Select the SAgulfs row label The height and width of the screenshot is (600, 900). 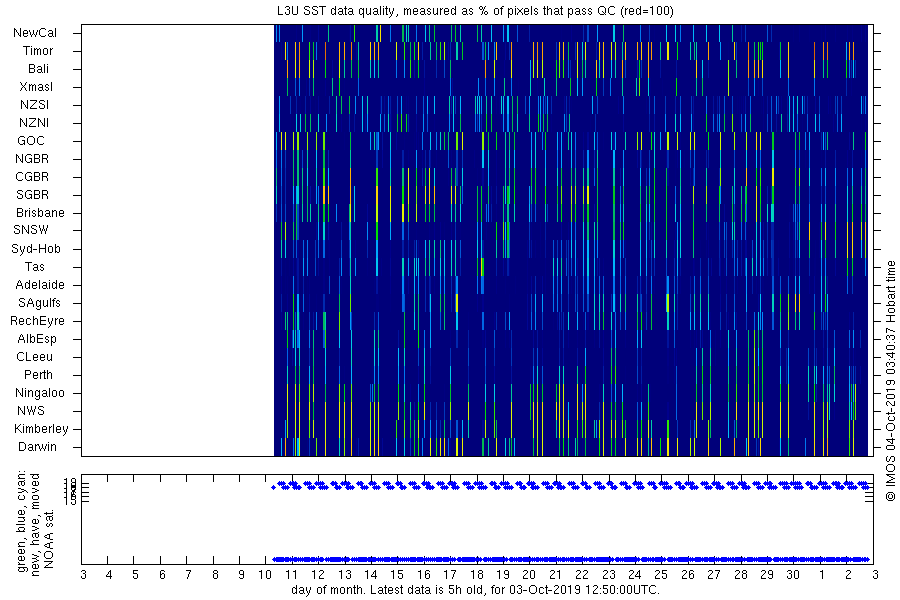[39, 303]
